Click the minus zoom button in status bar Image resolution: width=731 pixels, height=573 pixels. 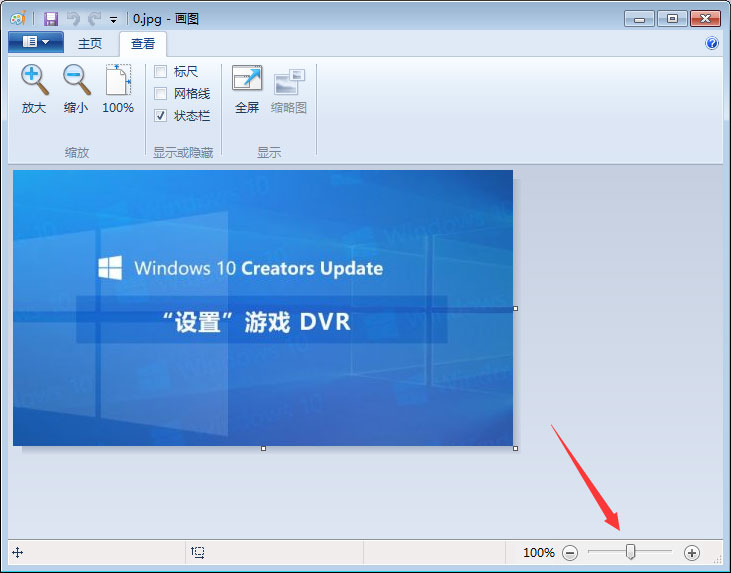click(x=570, y=552)
